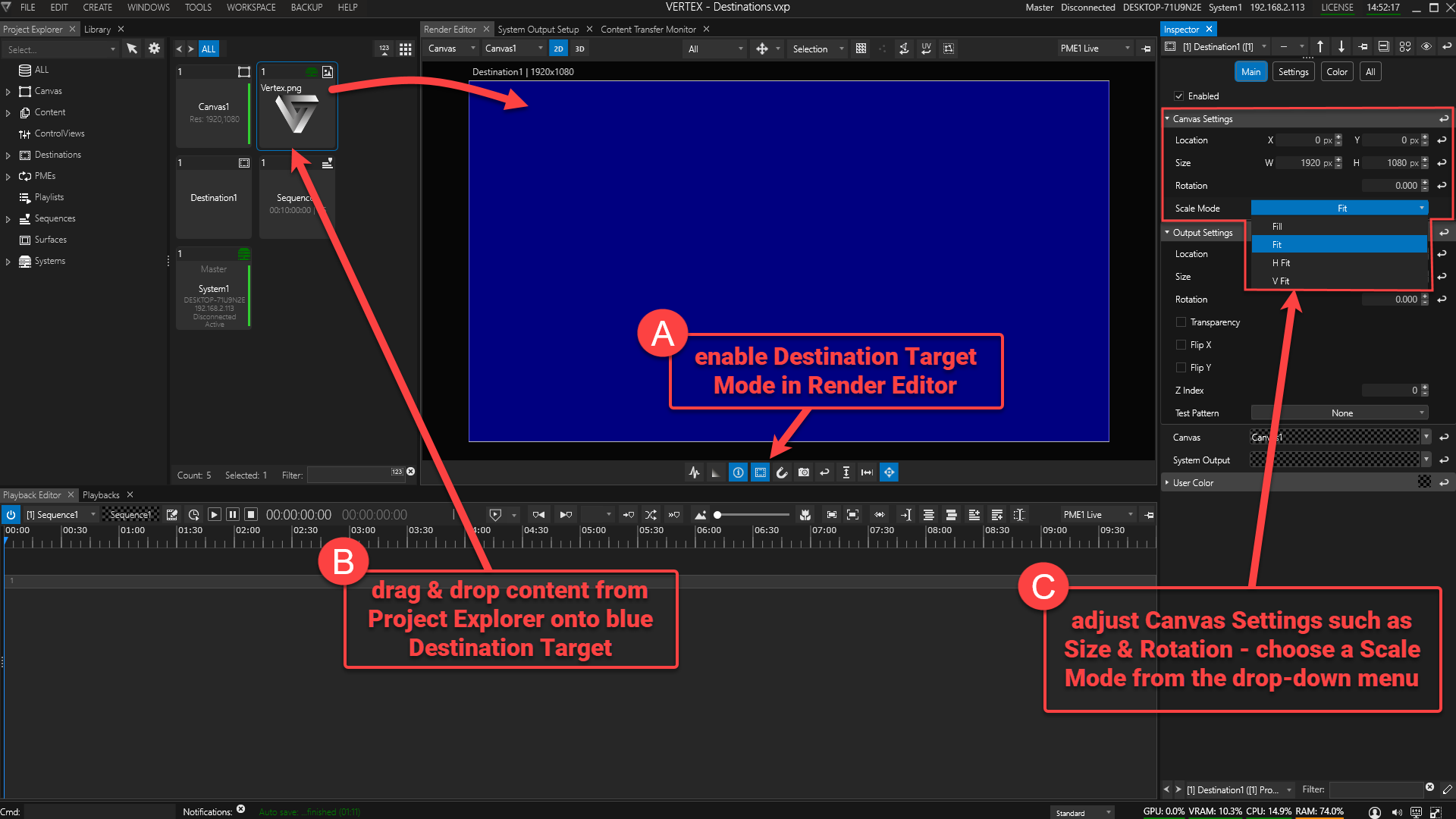Click the ALL filter button in Project Explorer
Viewport: 1456px width, 819px height.
(x=208, y=48)
